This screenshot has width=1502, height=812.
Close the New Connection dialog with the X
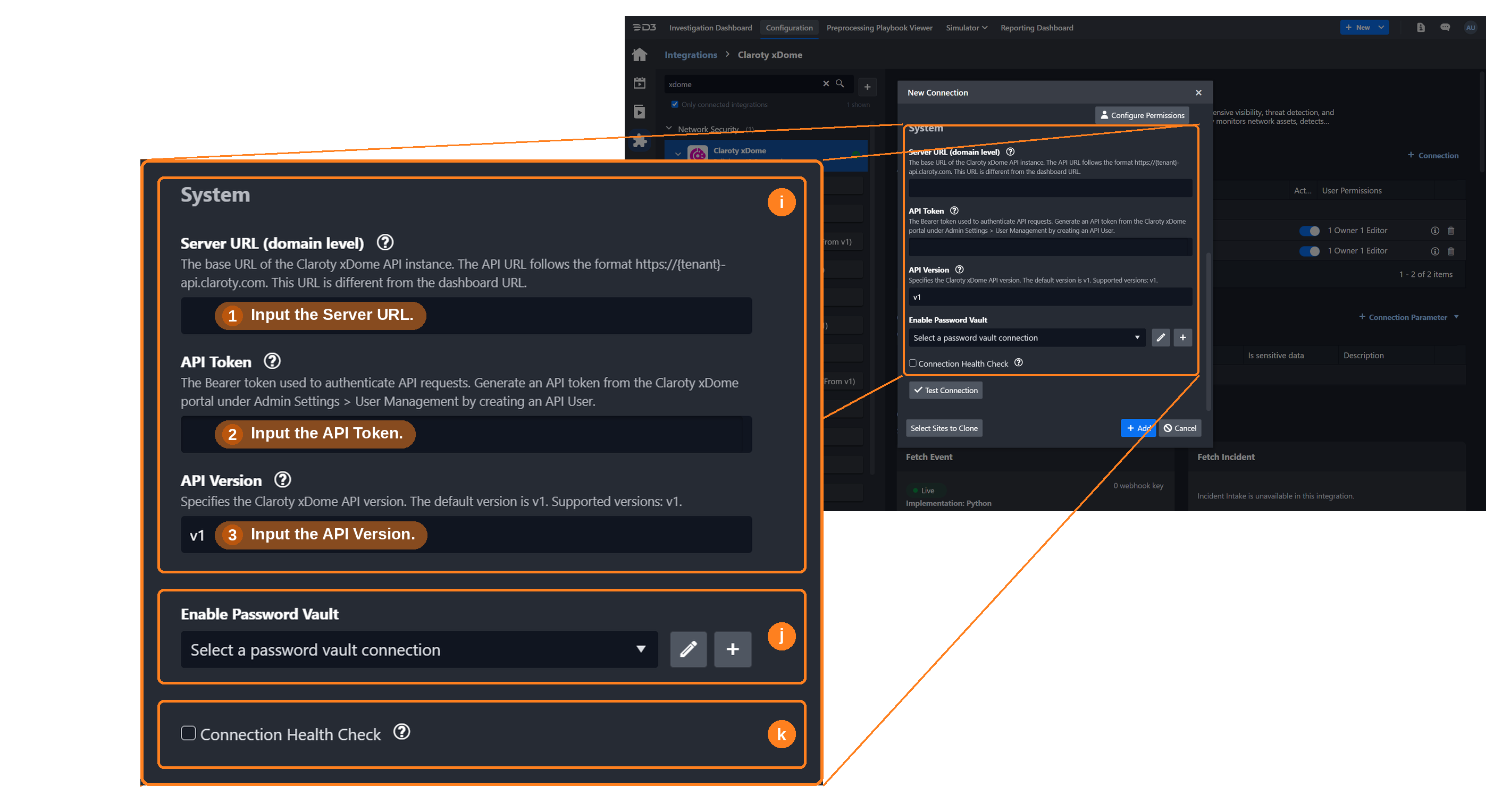(1198, 92)
